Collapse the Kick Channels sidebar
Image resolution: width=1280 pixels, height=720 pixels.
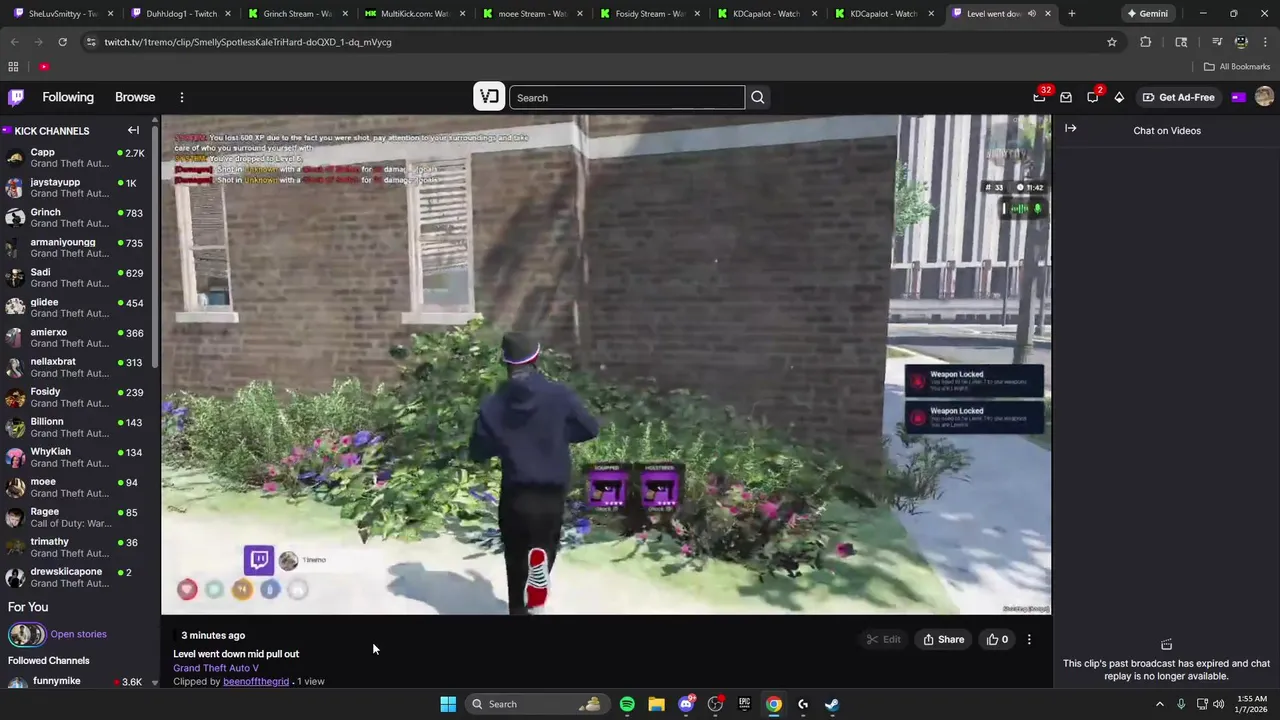pyautogui.click(x=133, y=130)
